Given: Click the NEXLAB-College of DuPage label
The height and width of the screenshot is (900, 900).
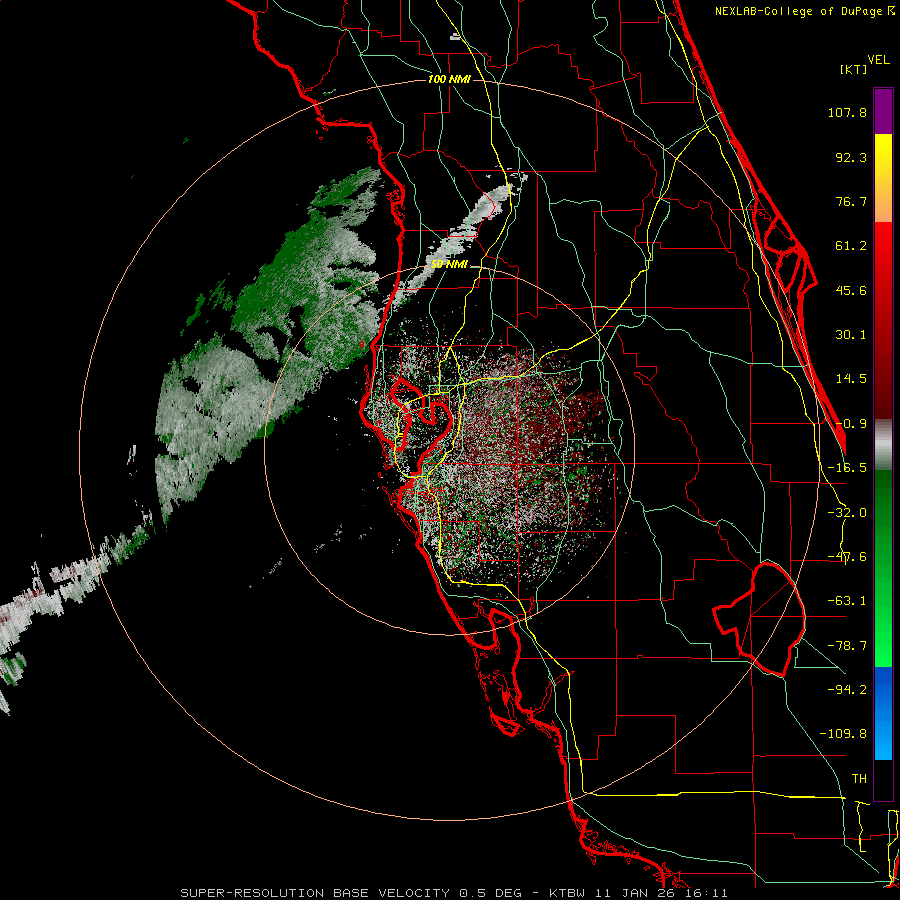Looking at the screenshot, I should 804,11.
